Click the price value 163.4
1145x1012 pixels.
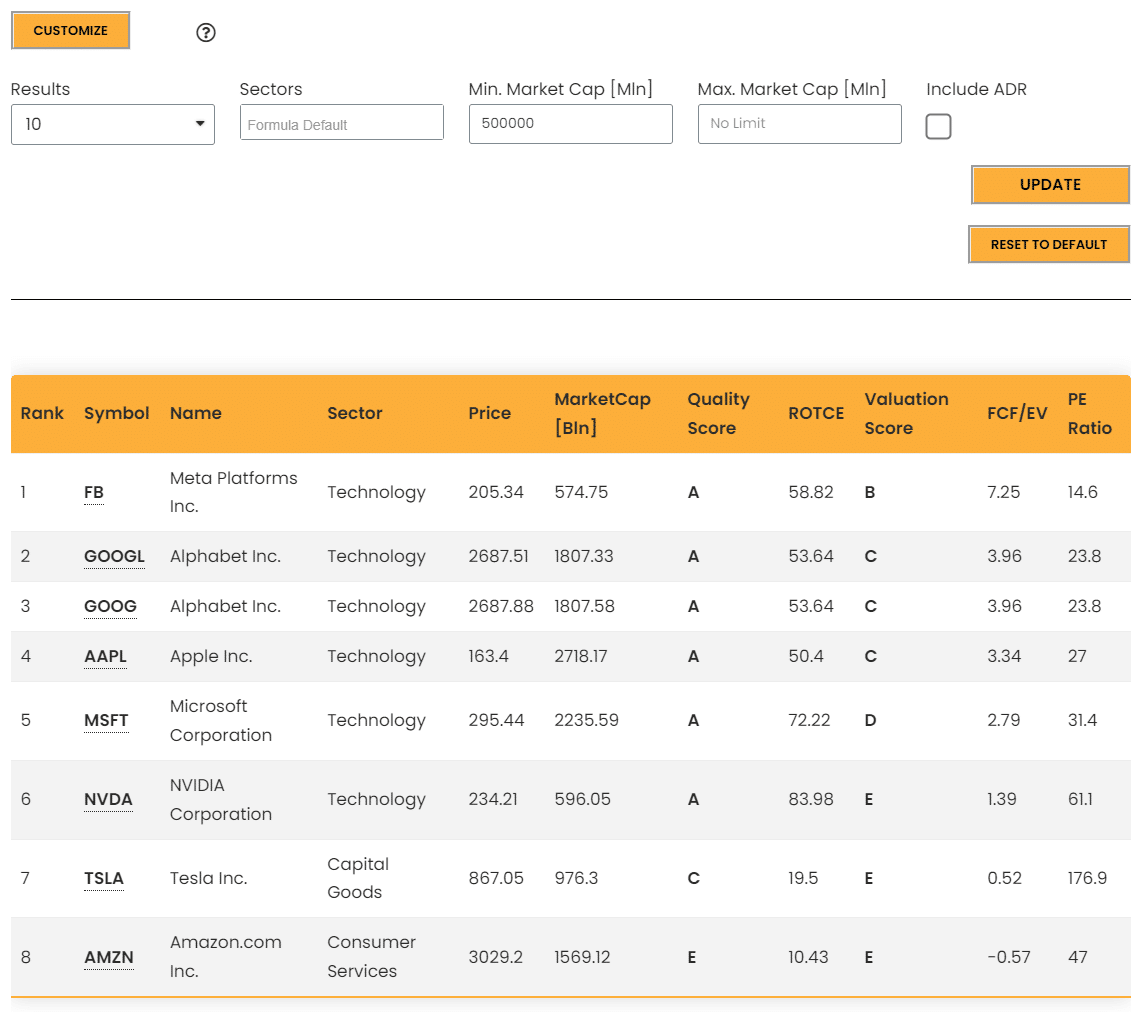click(489, 656)
